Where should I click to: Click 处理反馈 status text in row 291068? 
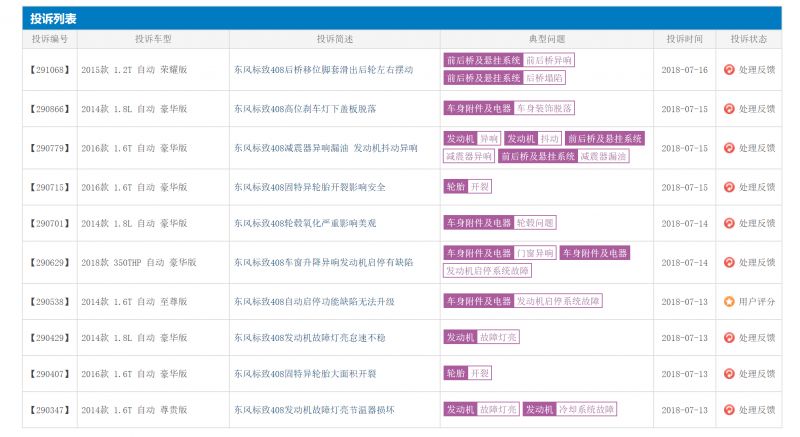[757, 70]
